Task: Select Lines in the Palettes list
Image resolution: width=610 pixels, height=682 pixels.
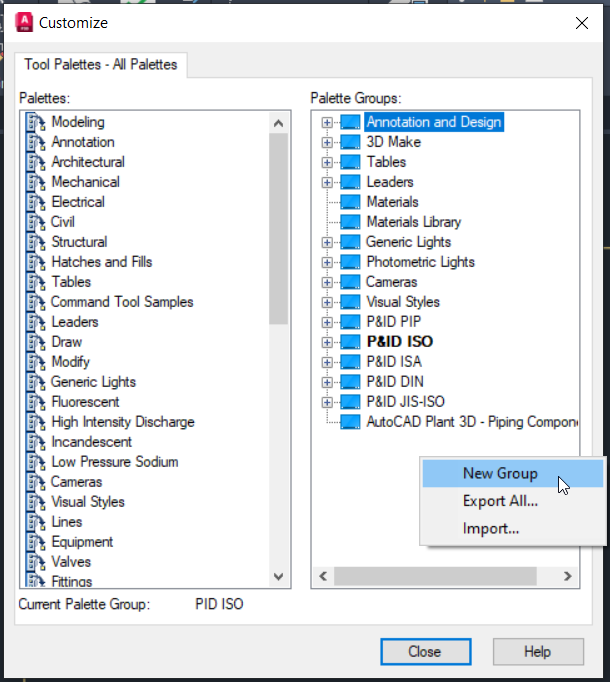Action: point(67,522)
